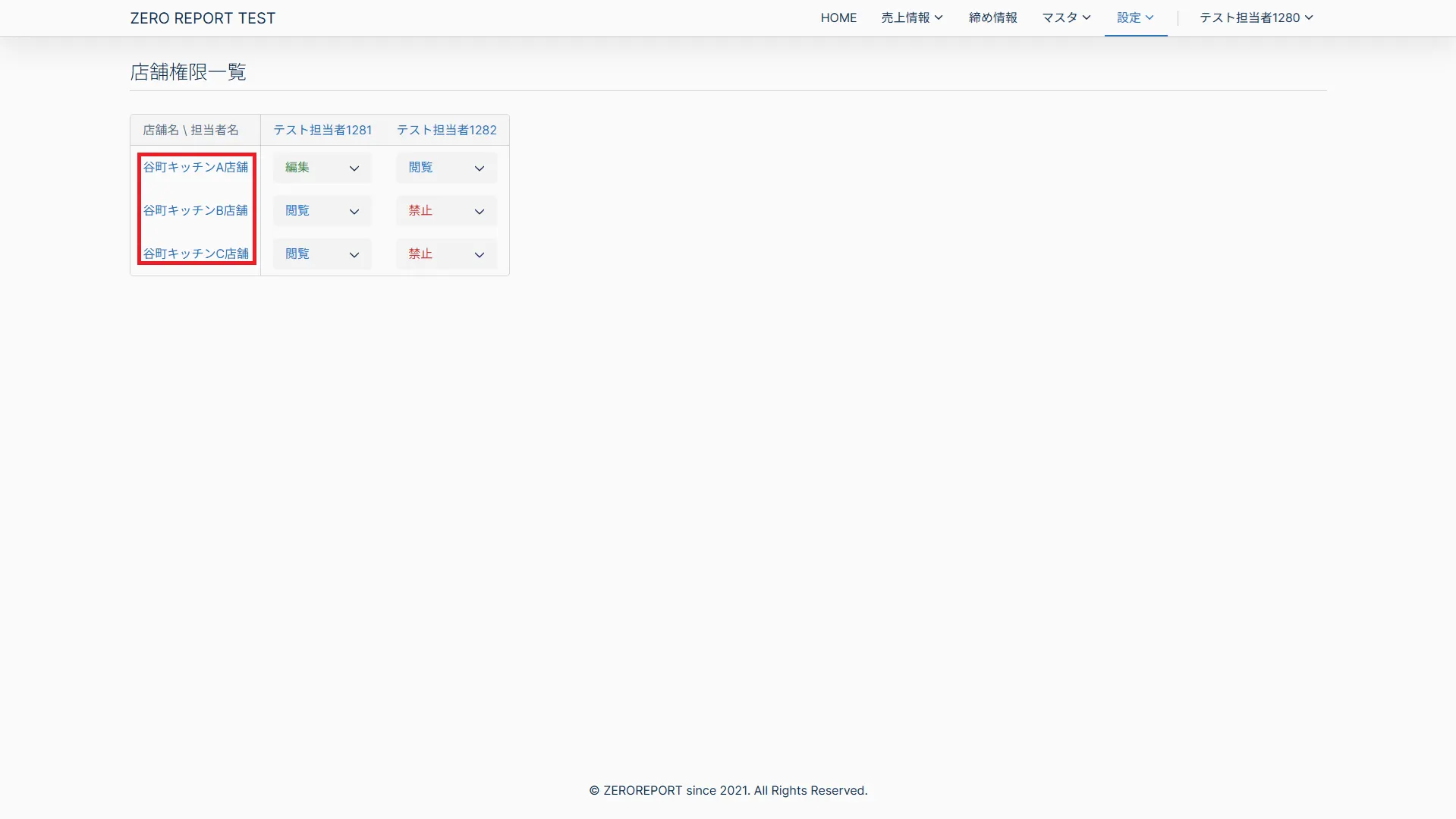Click the 店舗名 \ 担当者名 header cell

coord(191,130)
